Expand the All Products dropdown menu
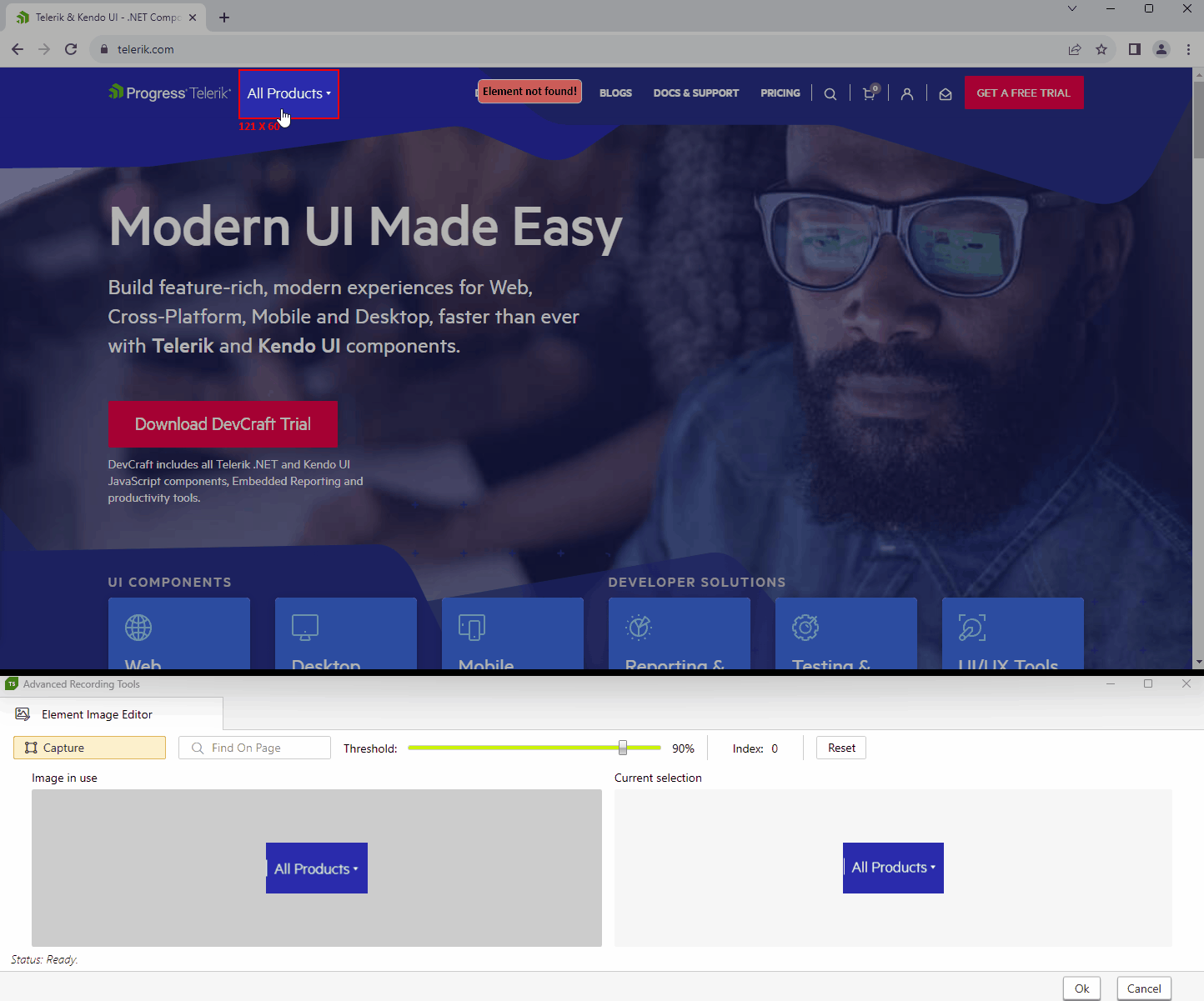This screenshot has width=1204, height=1001. click(288, 93)
